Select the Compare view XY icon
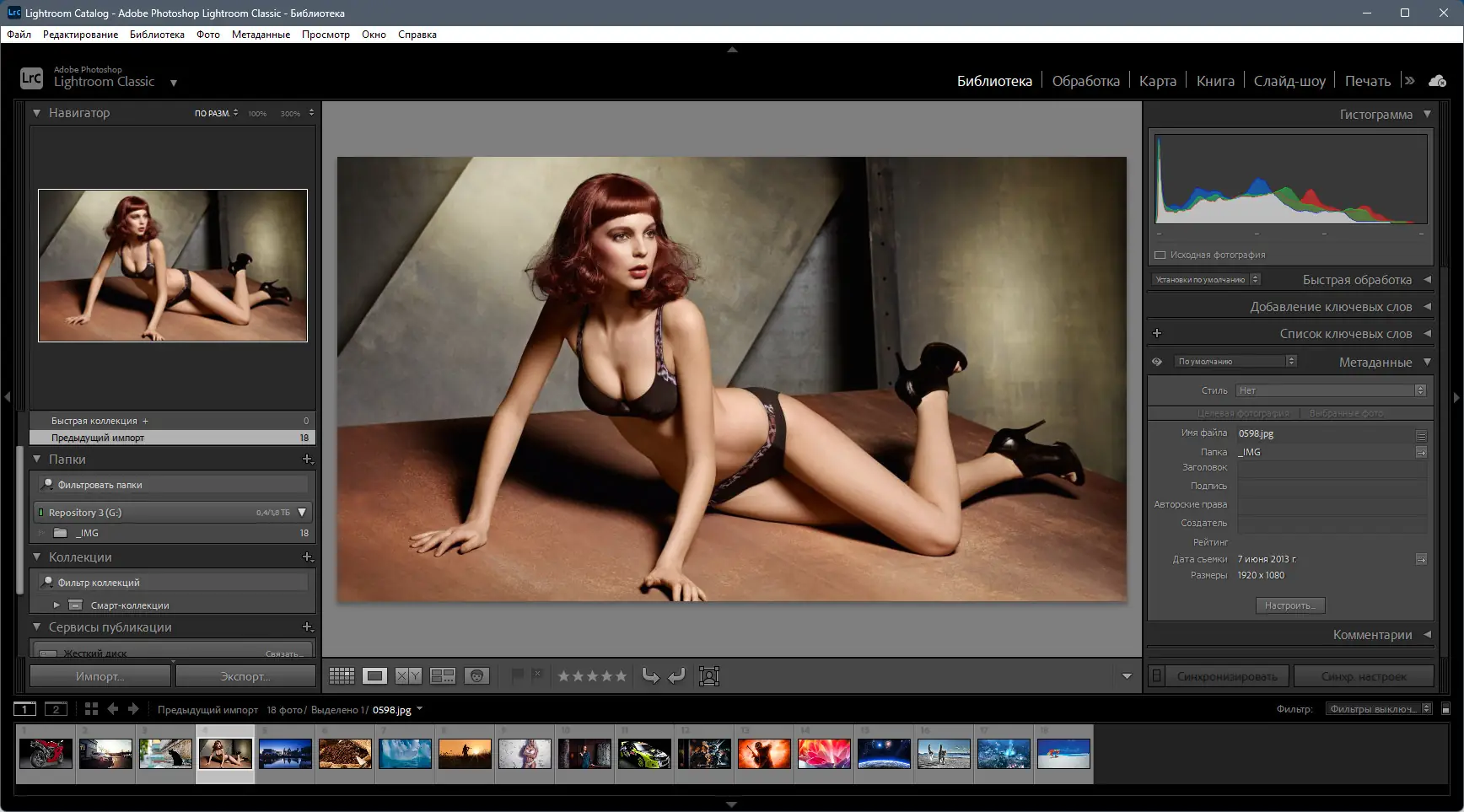The image size is (1464, 812). pos(408,675)
